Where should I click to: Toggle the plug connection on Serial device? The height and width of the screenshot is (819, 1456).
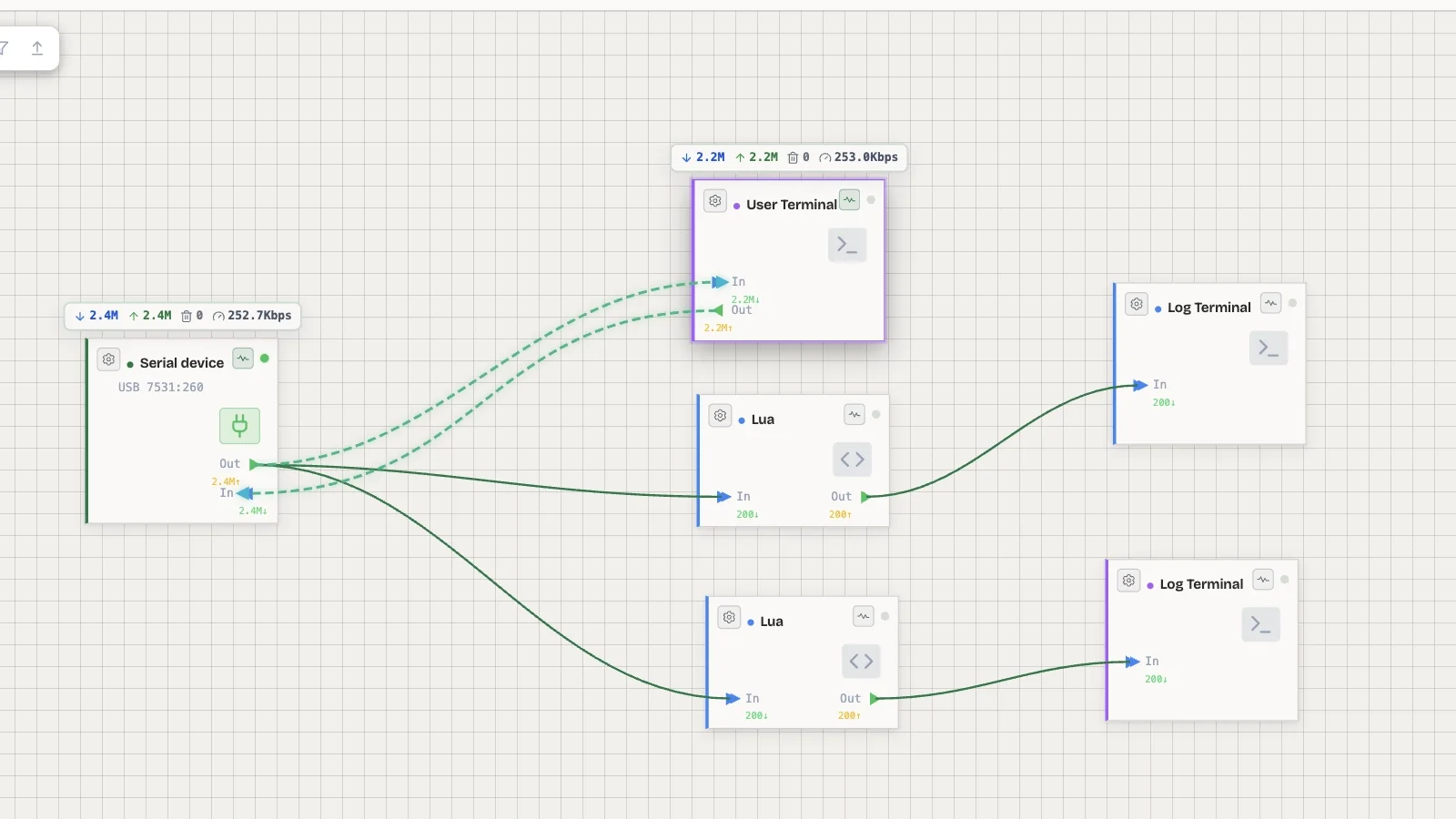[238, 426]
